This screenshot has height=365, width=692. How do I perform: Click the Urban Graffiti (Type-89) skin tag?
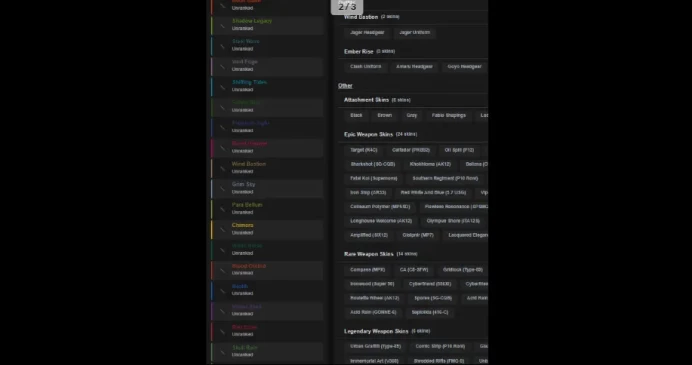375,347
